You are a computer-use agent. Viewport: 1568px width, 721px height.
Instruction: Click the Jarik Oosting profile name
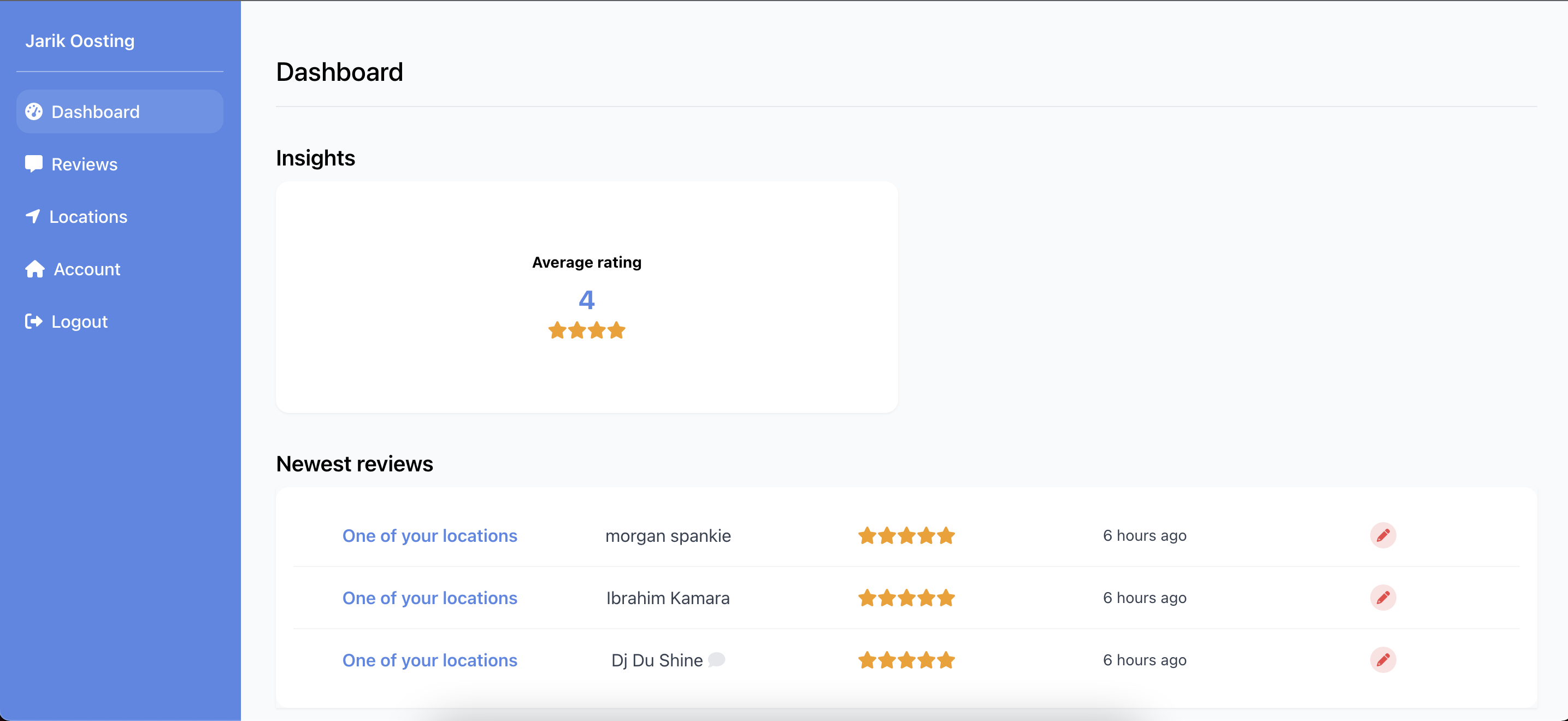coord(80,40)
